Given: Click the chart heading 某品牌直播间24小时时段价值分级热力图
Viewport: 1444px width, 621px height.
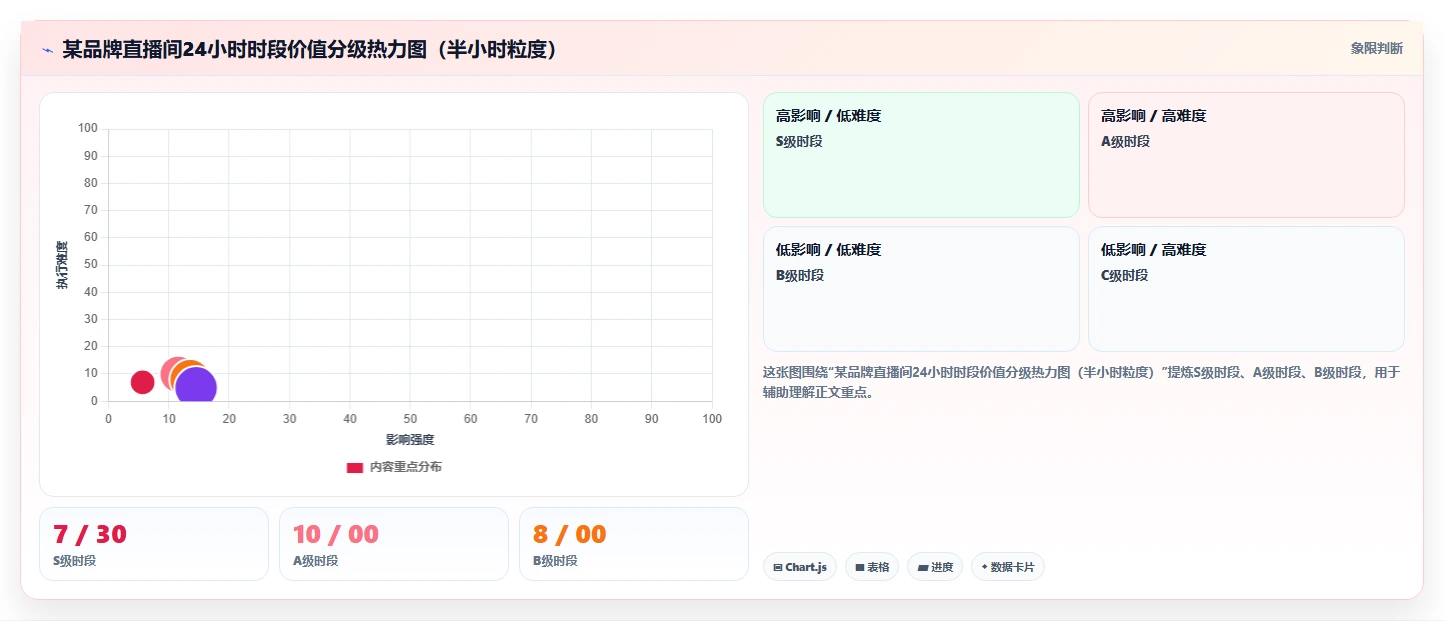Looking at the screenshot, I should (x=310, y=50).
